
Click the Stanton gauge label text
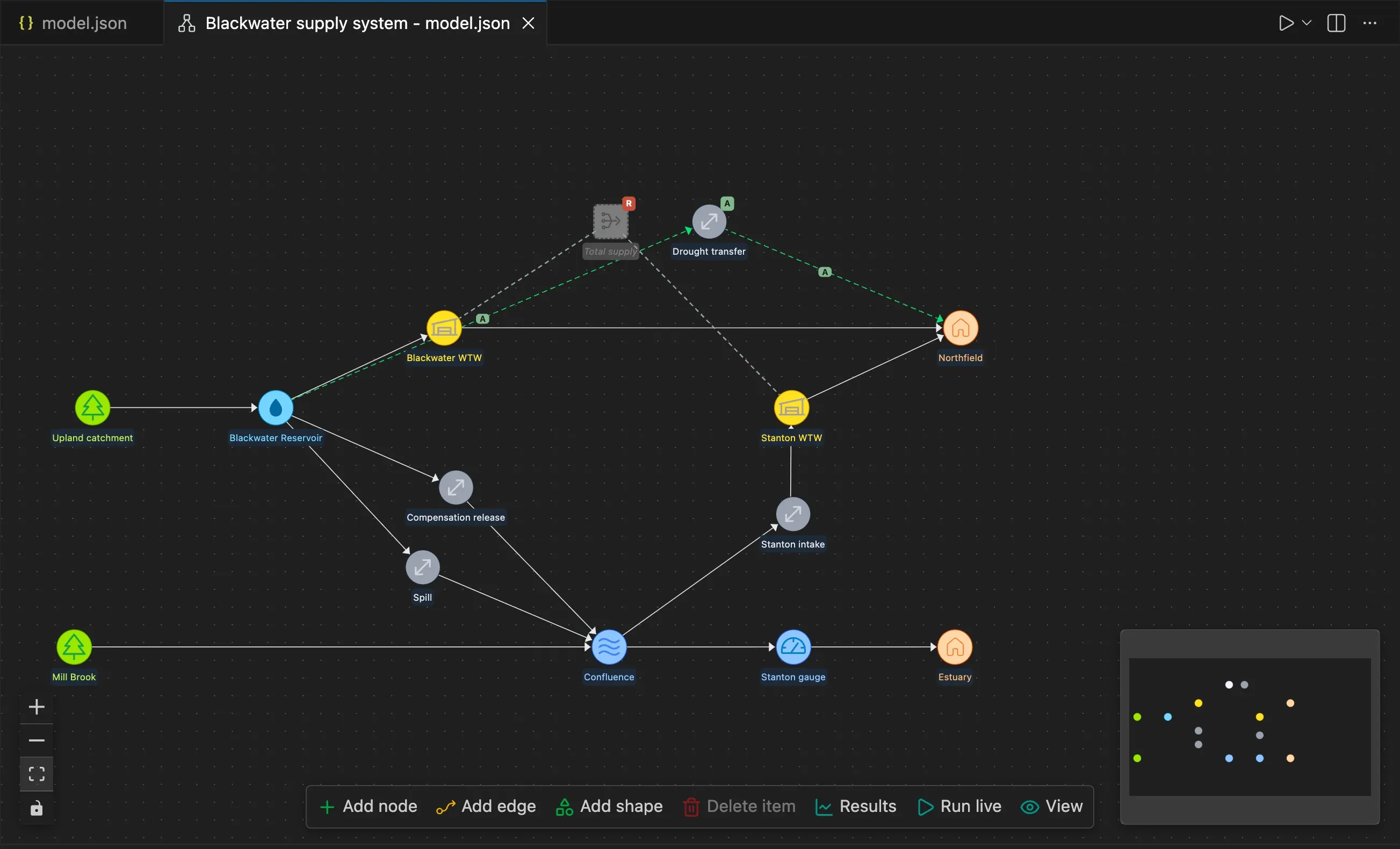point(793,677)
